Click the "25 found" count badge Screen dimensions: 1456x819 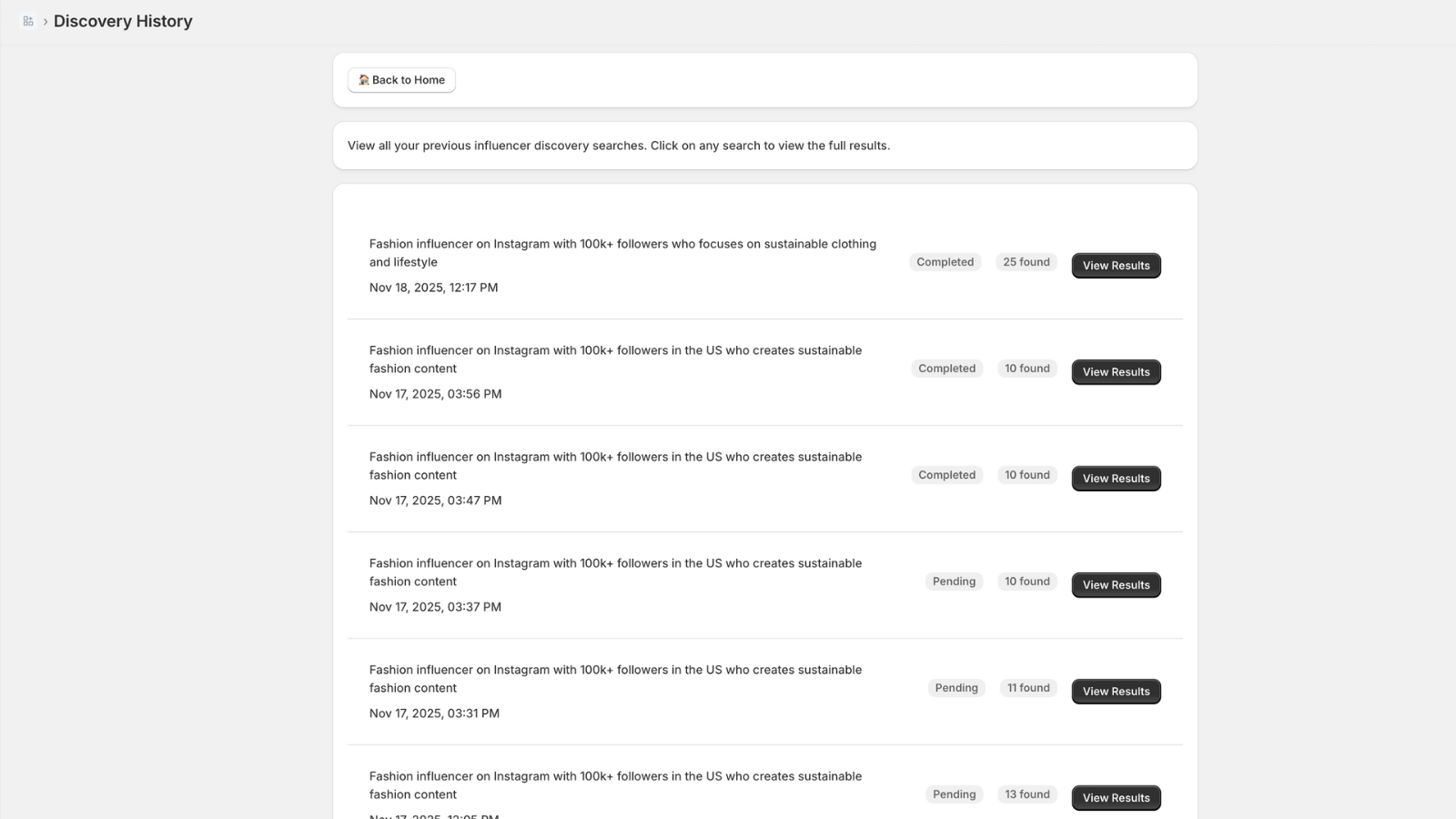point(1026,262)
